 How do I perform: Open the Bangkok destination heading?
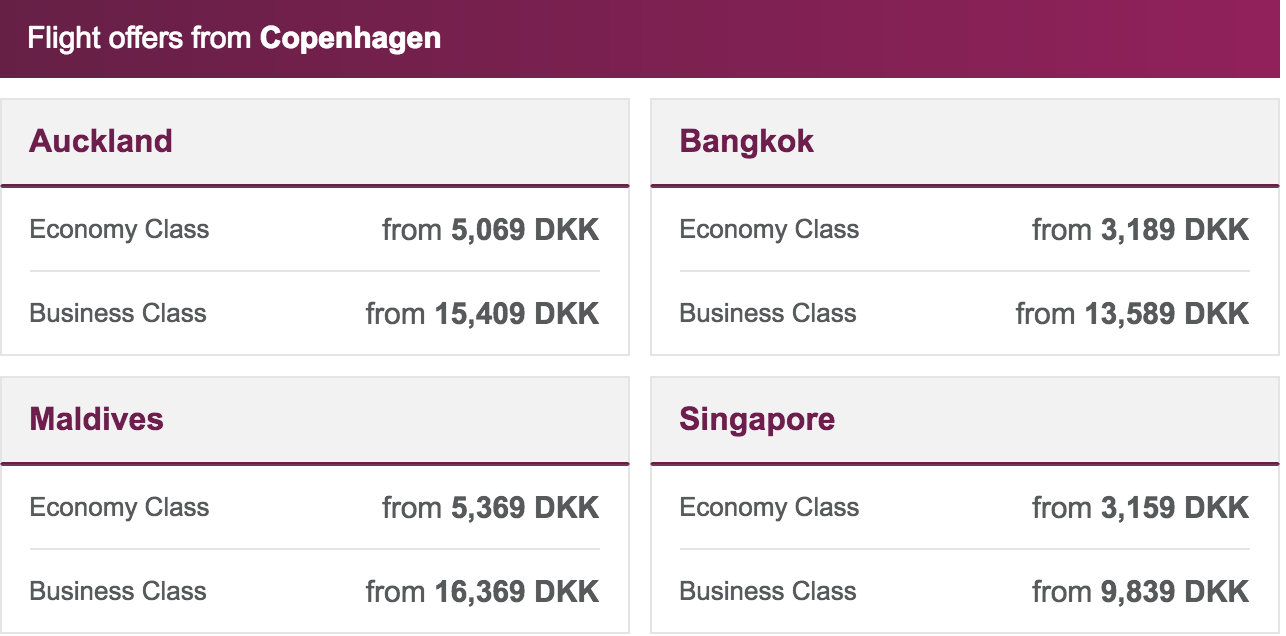pyautogui.click(x=746, y=141)
